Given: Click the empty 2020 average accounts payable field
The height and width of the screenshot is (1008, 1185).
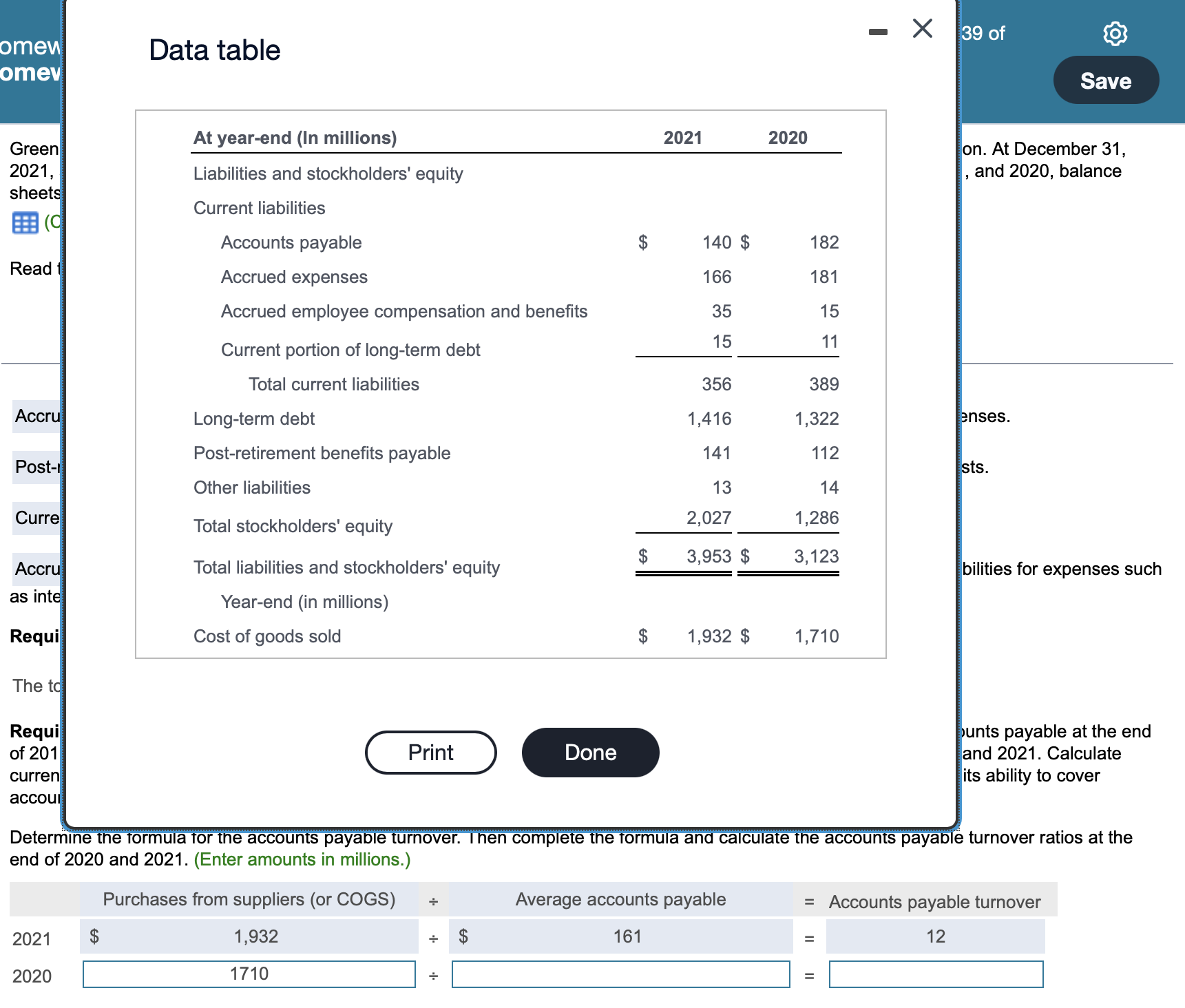Looking at the screenshot, I should (620, 974).
